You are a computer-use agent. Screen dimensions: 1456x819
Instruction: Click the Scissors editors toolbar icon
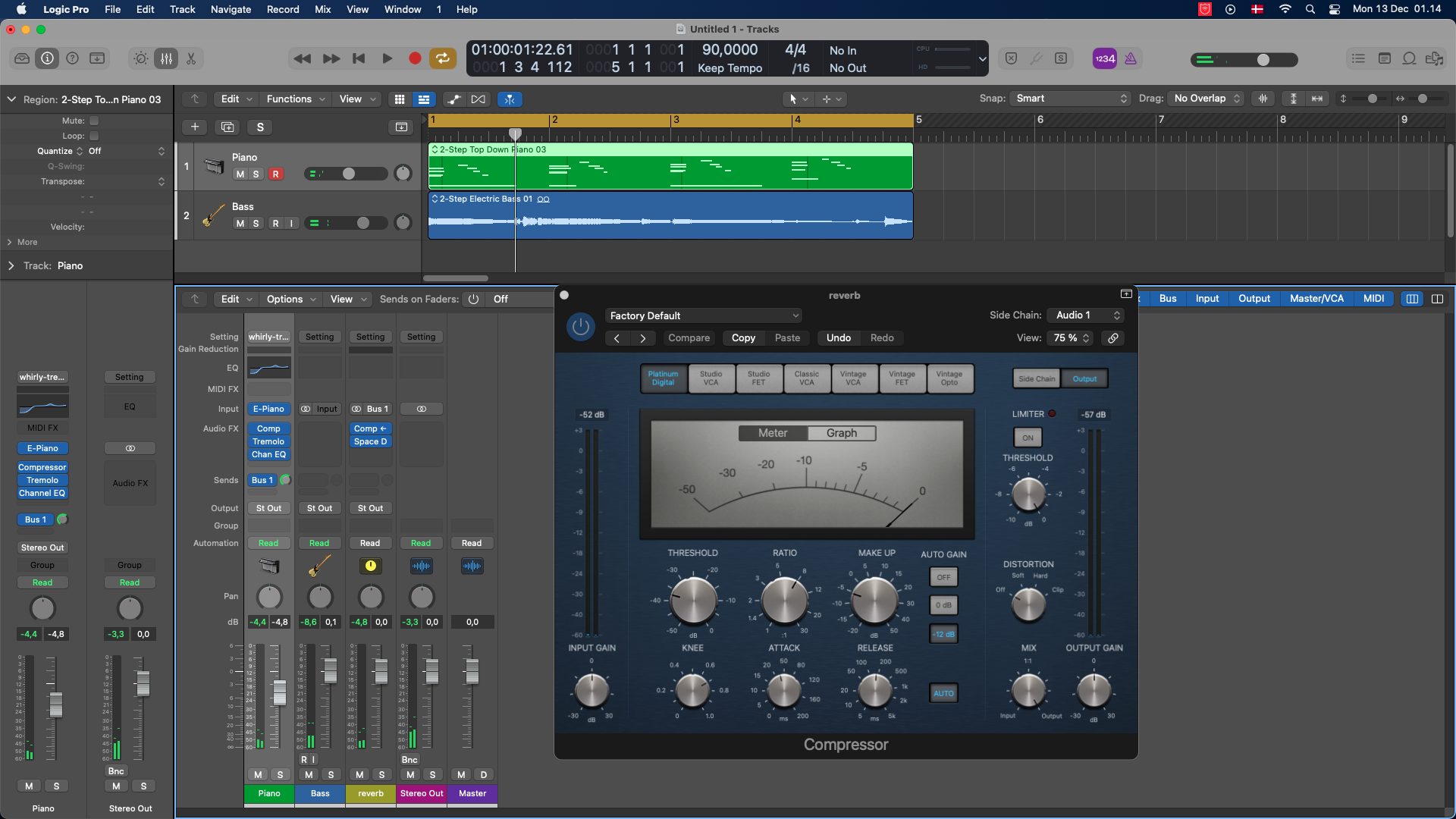coord(191,58)
